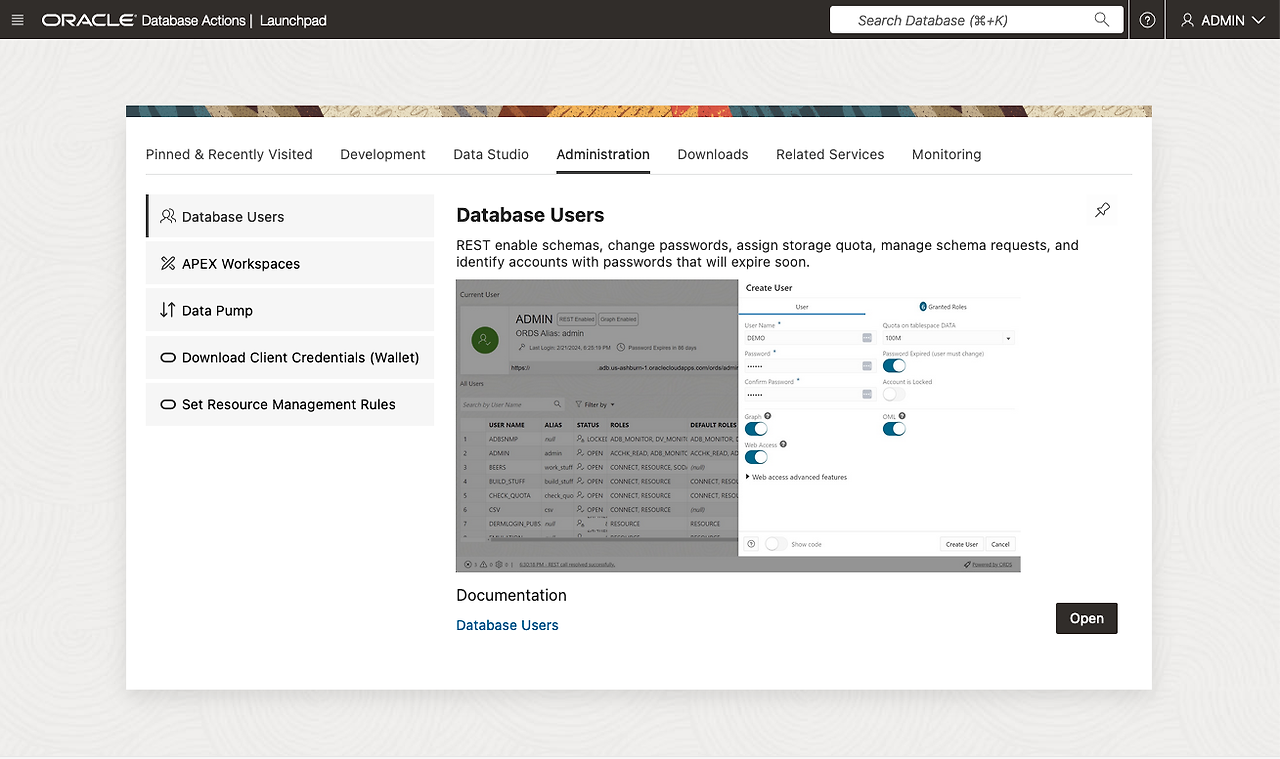Select Download Client Credentials (Wallet)

pyautogui.click(x=290, y=357)
